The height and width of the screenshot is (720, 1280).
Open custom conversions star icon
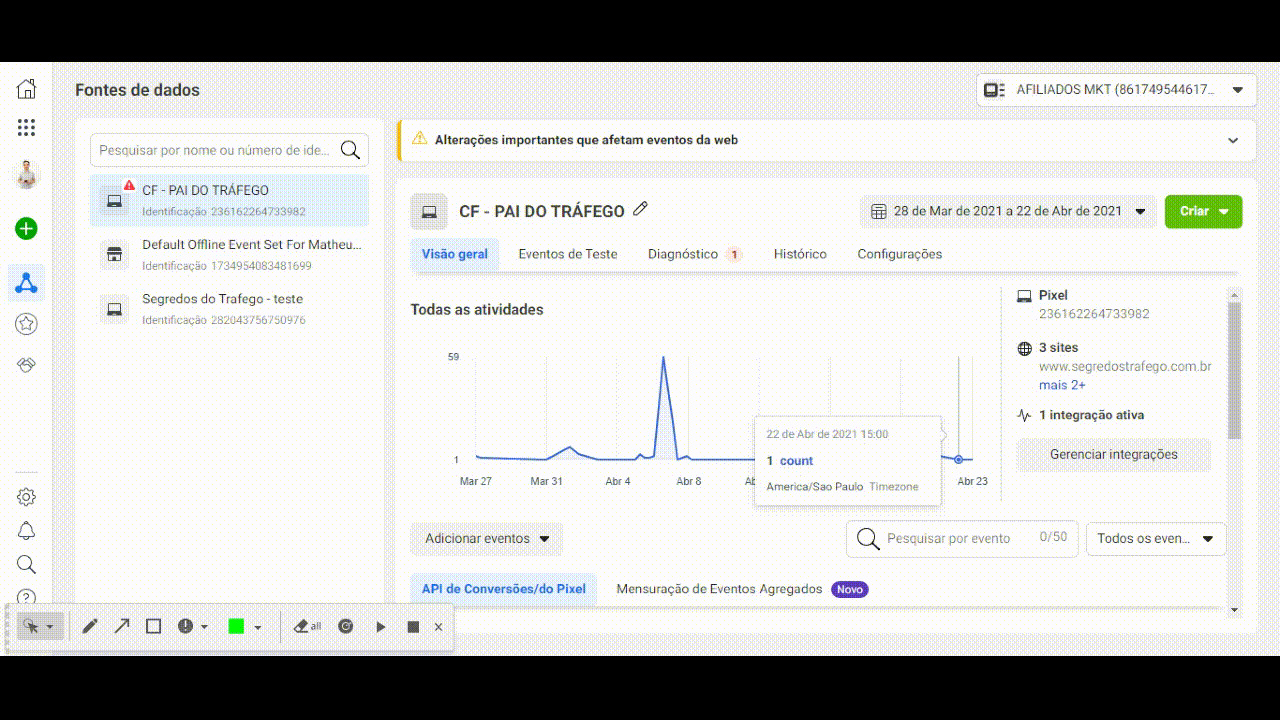coord(27,324)
